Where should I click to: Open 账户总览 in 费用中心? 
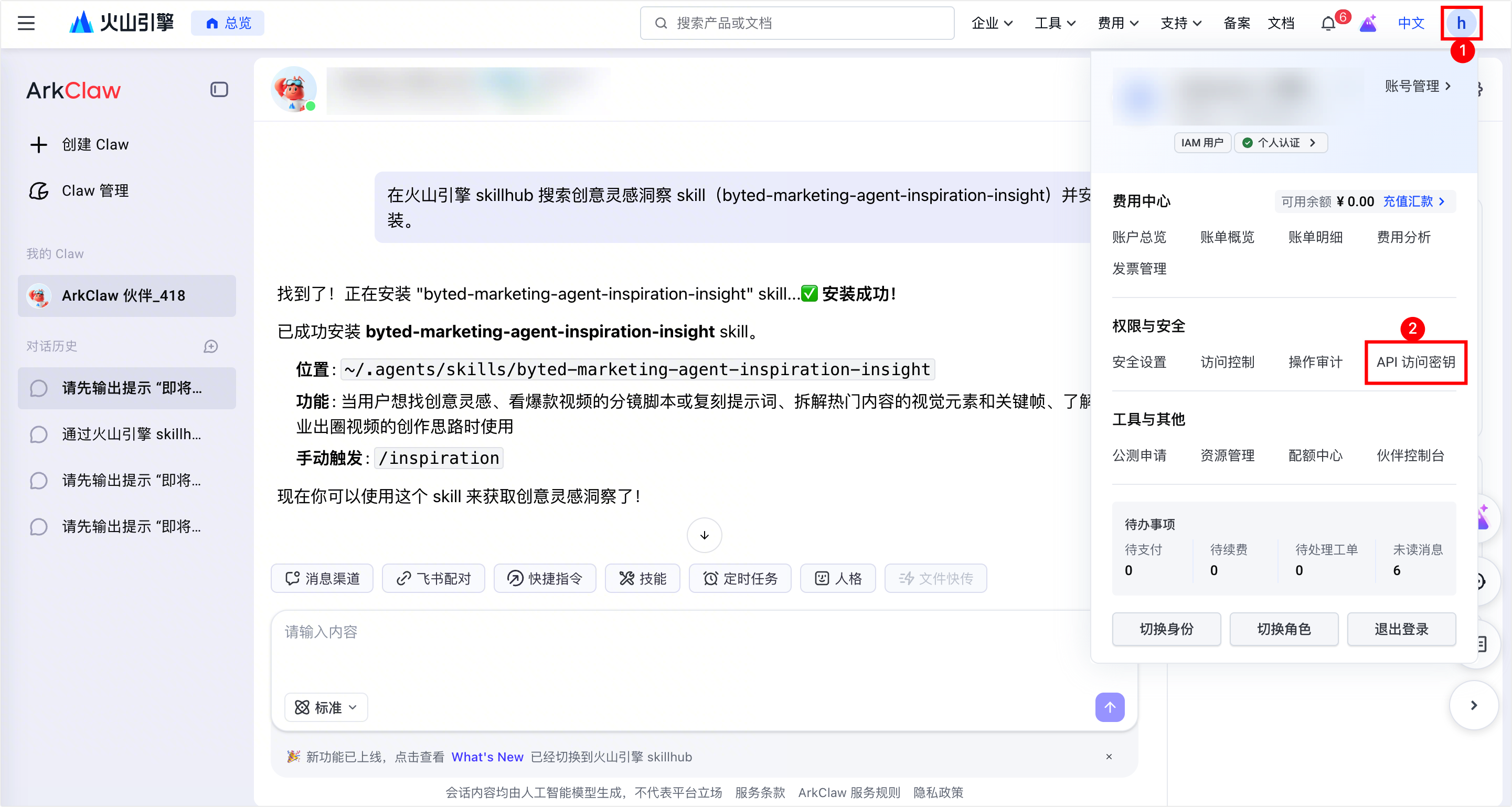click(x=1138, y=237)
